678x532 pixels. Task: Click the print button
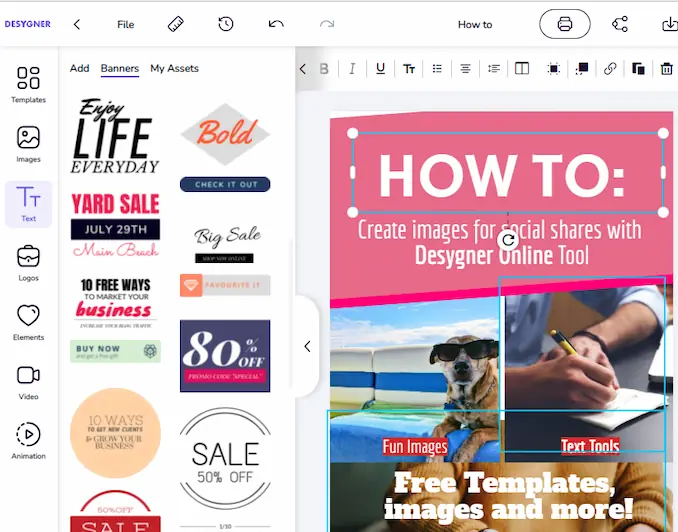point(565,24)
